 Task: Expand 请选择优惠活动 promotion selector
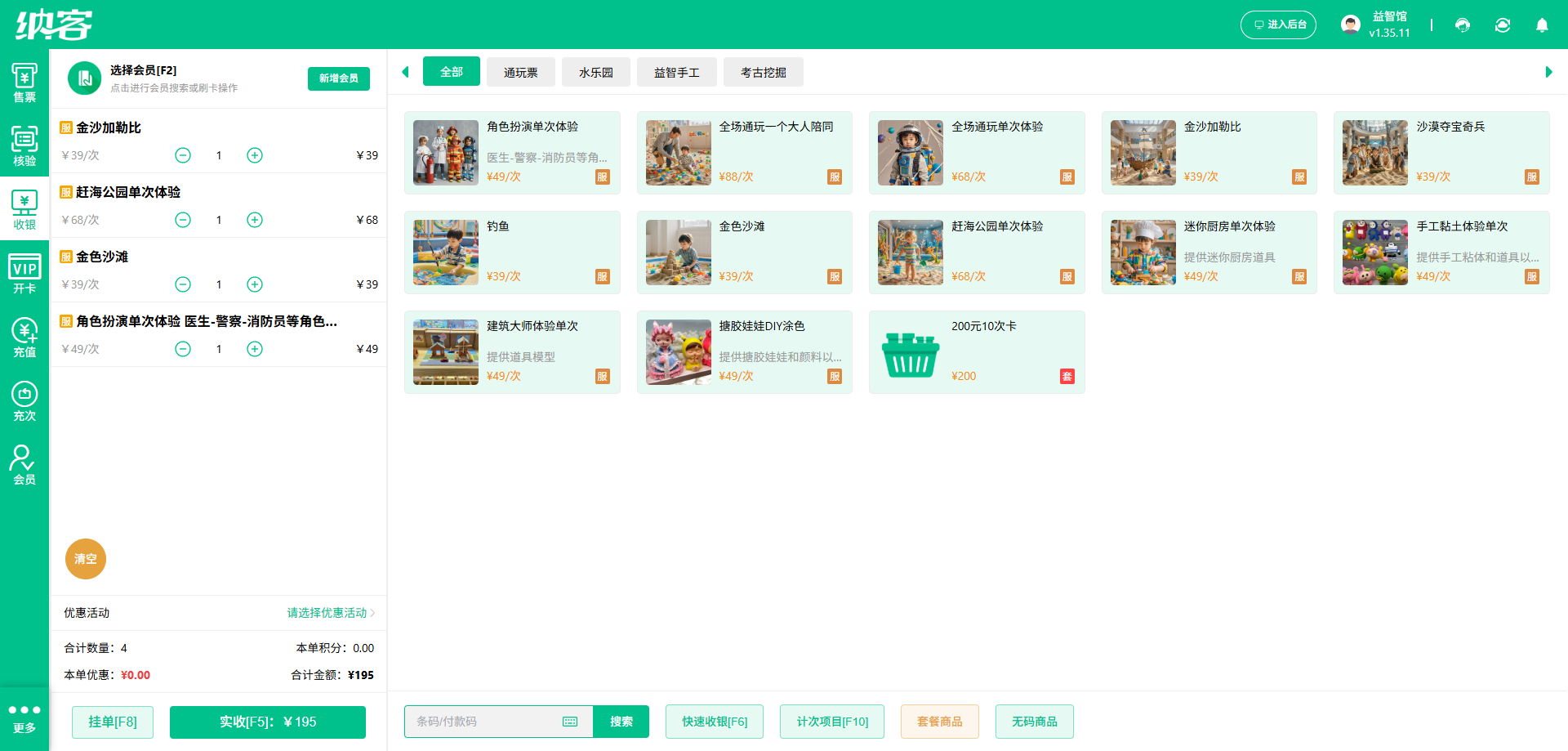[x=331, y=613]
